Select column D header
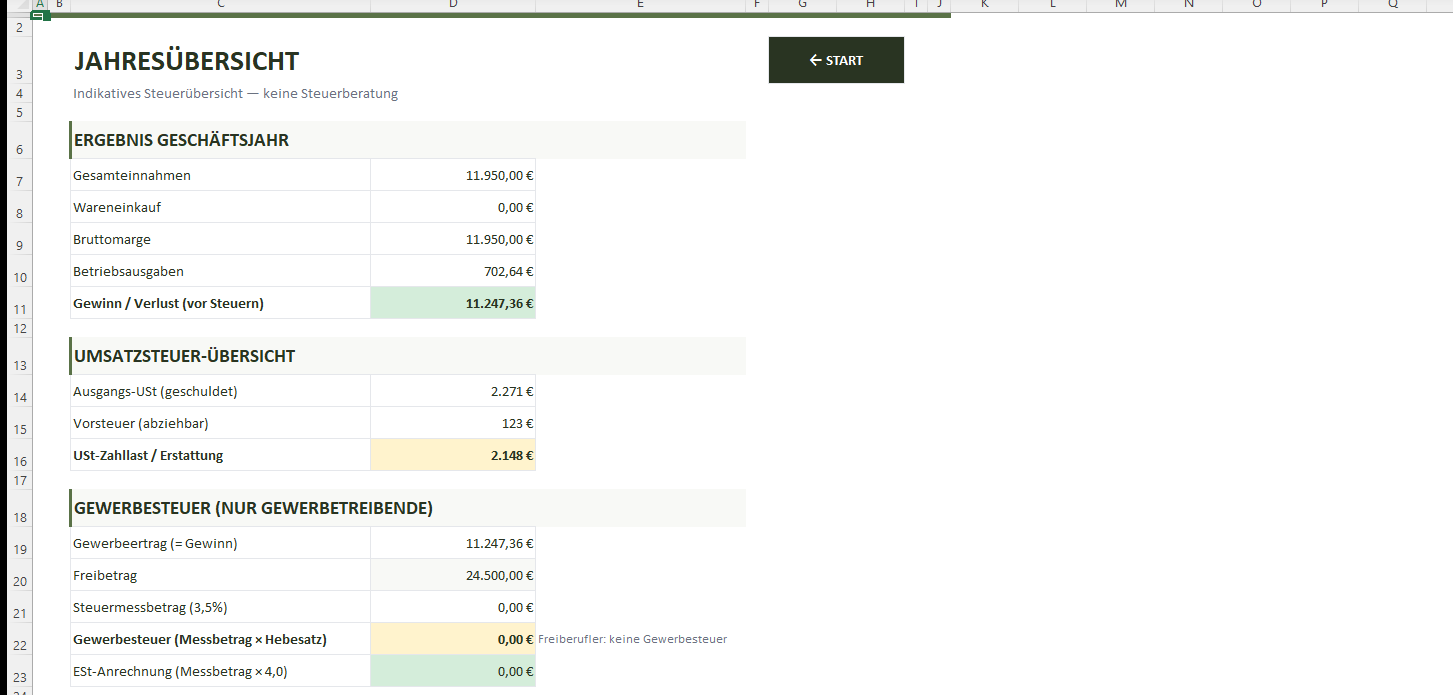Screen dimensions: 1453x695 453,5
